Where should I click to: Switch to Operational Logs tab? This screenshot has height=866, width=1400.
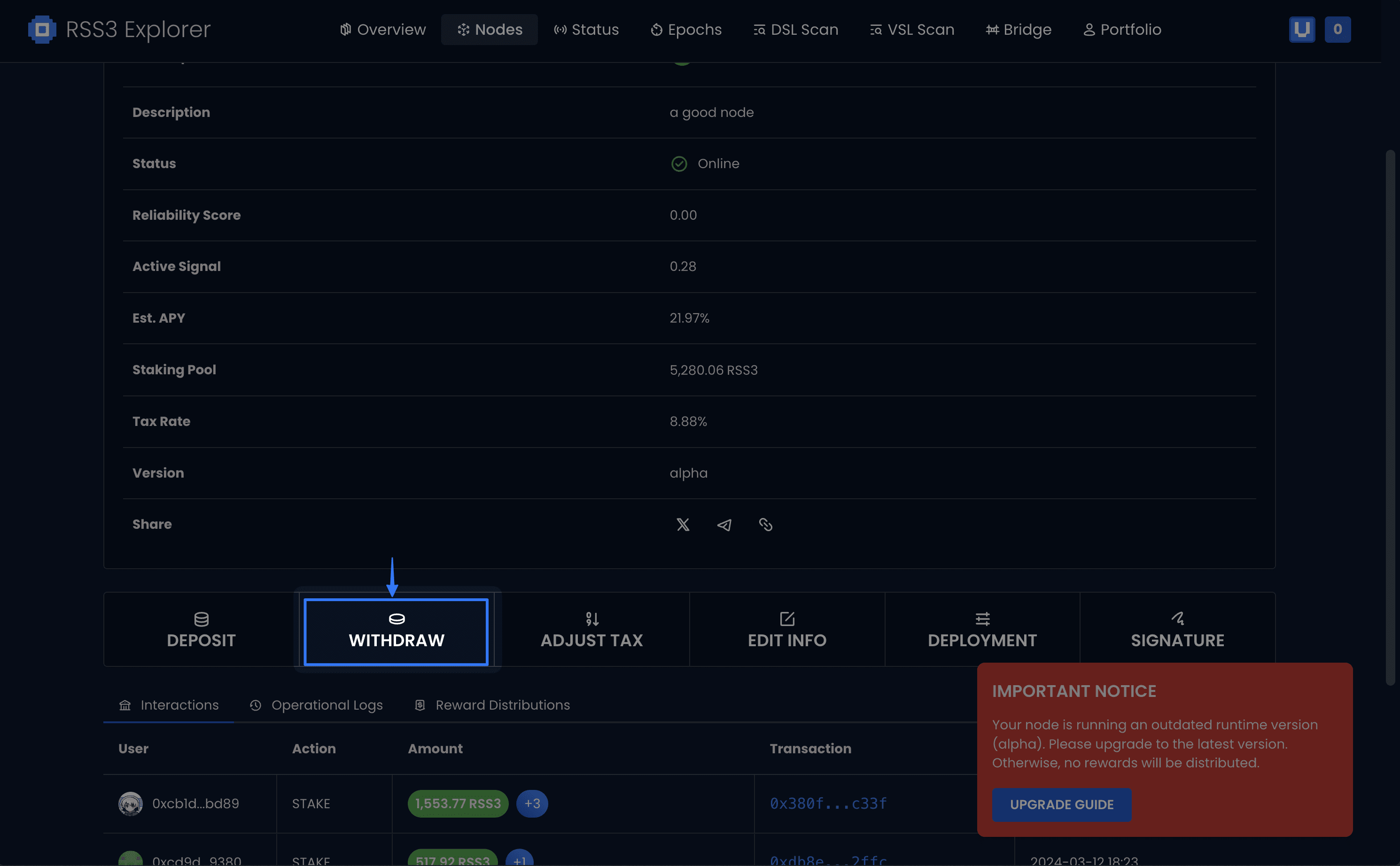click(316, 705)
